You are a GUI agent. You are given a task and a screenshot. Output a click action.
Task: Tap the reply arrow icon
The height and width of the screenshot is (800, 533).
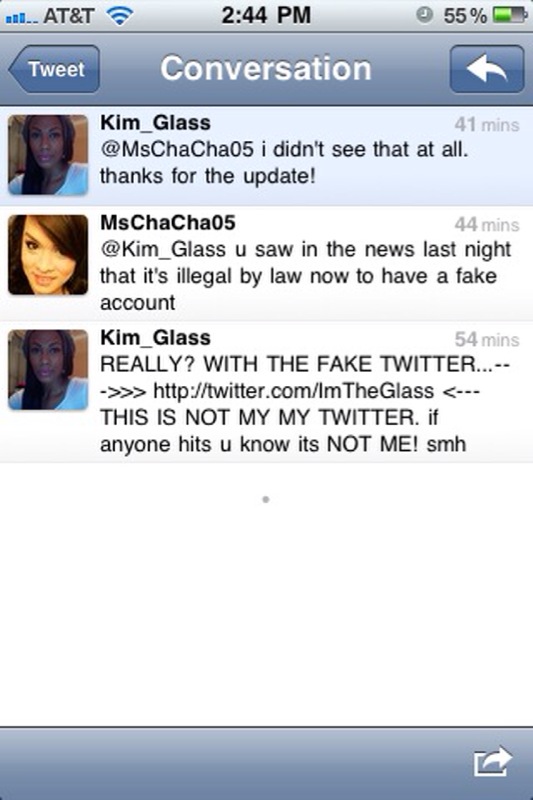pyautogui.click(x=487, y=69)
